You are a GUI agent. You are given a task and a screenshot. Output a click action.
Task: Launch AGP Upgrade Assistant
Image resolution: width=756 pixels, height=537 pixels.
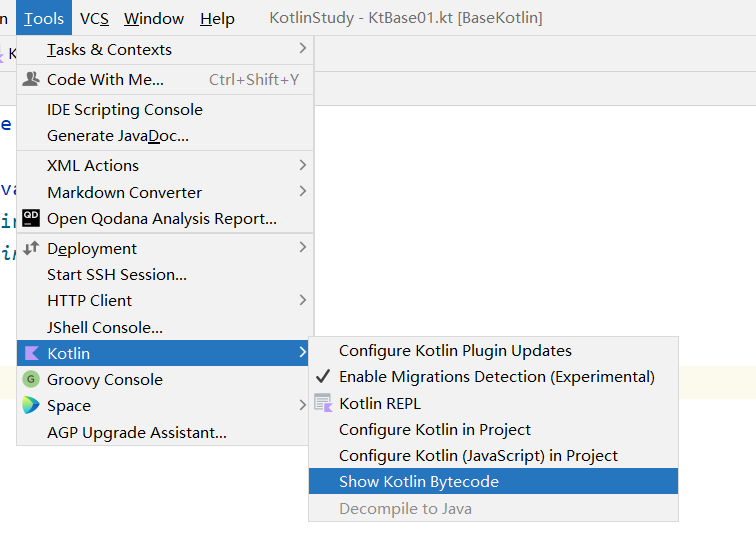136,432
